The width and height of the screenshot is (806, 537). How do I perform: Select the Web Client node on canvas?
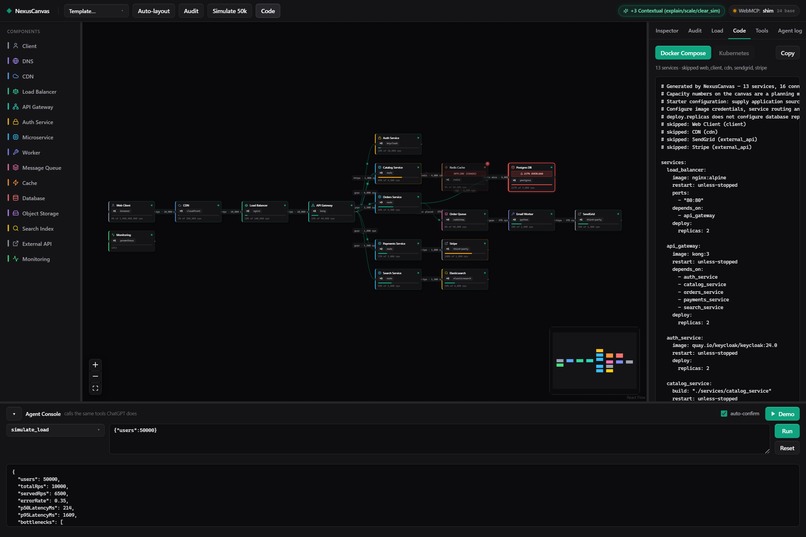click(x=132, y=211)
